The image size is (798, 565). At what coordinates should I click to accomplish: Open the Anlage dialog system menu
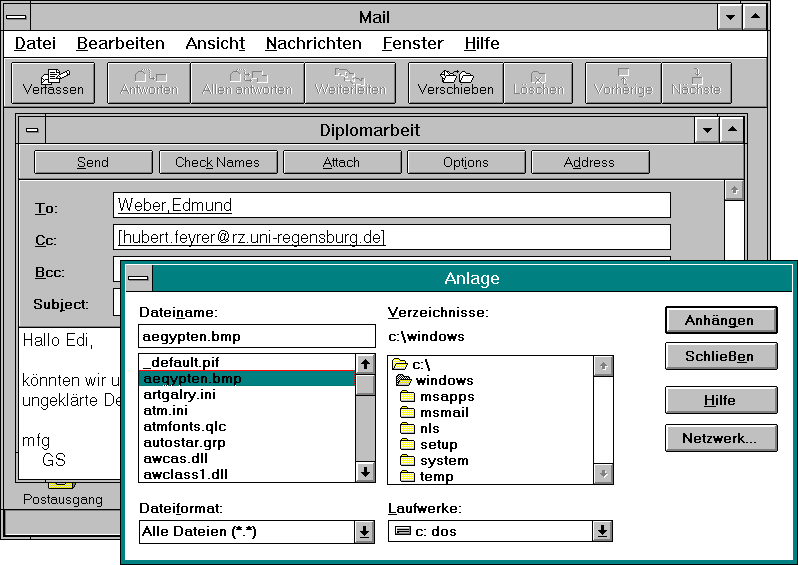(x=139, y=279)
